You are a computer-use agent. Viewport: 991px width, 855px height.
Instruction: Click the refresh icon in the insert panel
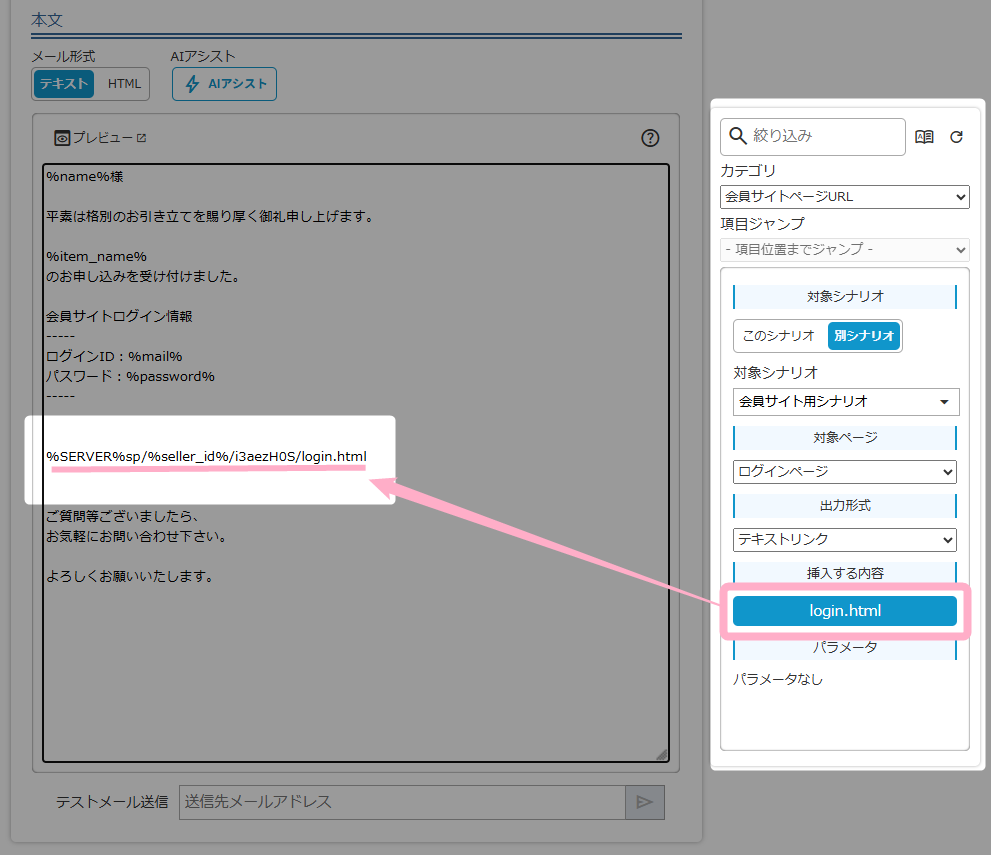(956, 137)
